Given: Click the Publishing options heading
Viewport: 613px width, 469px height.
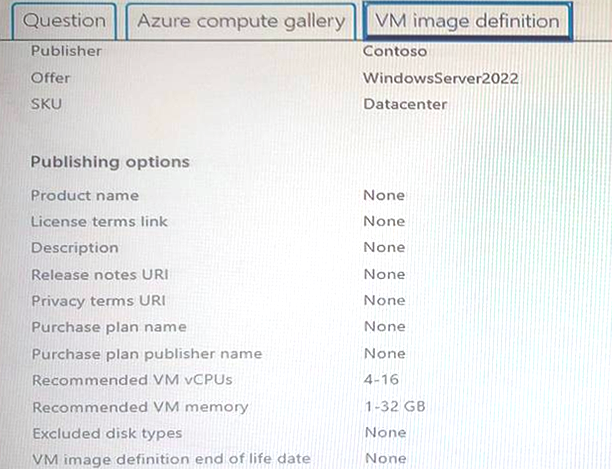Looking at the screenshot, I should (110, 162).
